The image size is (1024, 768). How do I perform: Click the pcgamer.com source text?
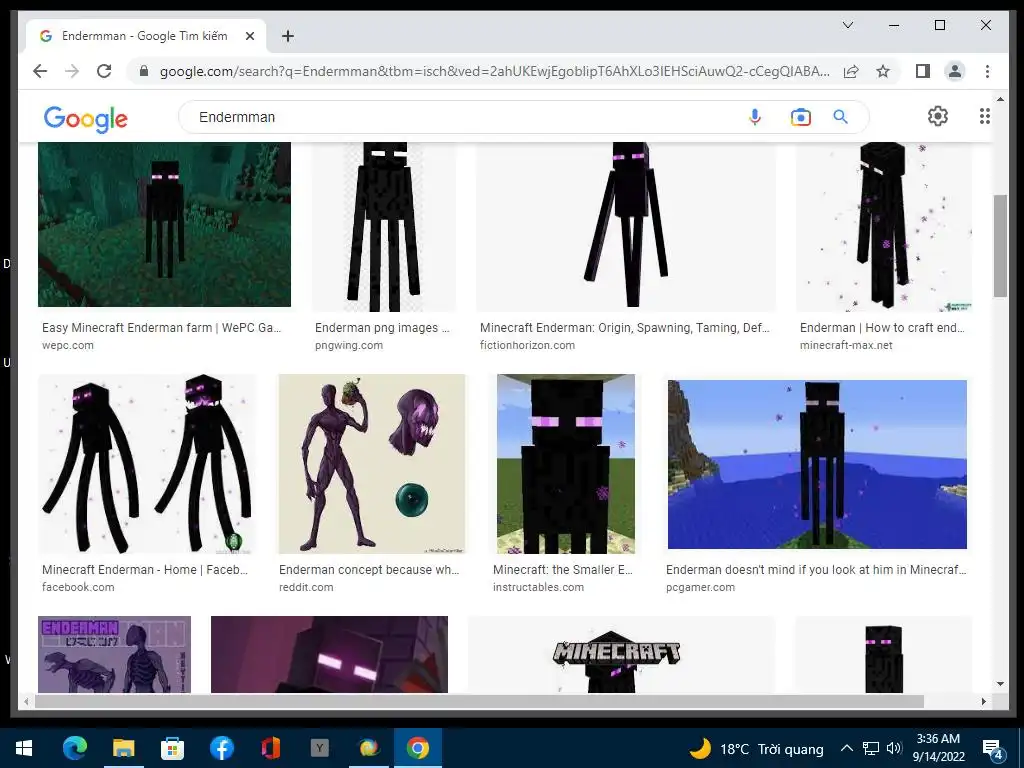(x=701, y=587)
